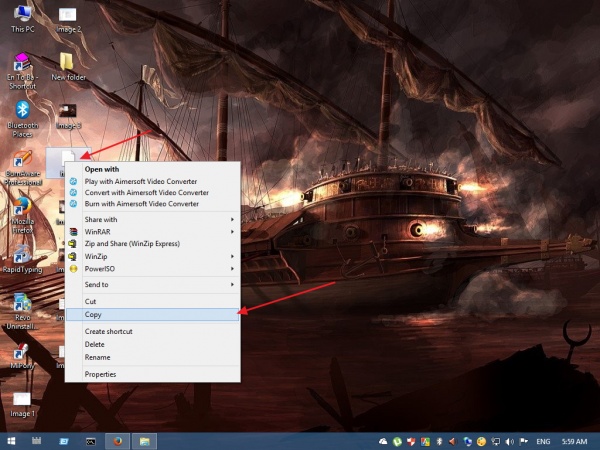Click the taskbar clock showing 5:59 AM

[x=573, y=440]
